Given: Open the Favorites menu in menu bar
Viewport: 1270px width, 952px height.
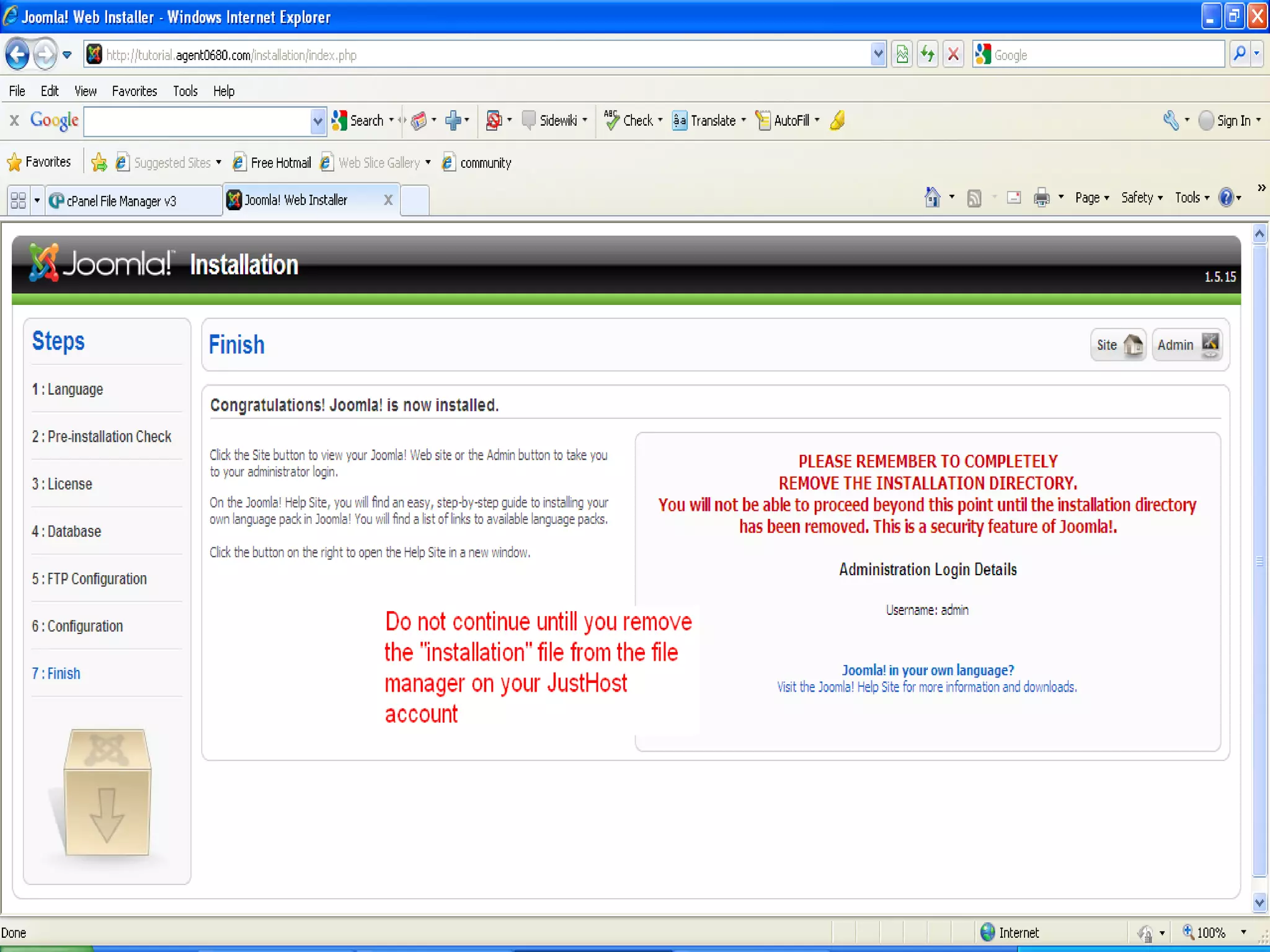Looking at the screenshot, I should 134,91.
